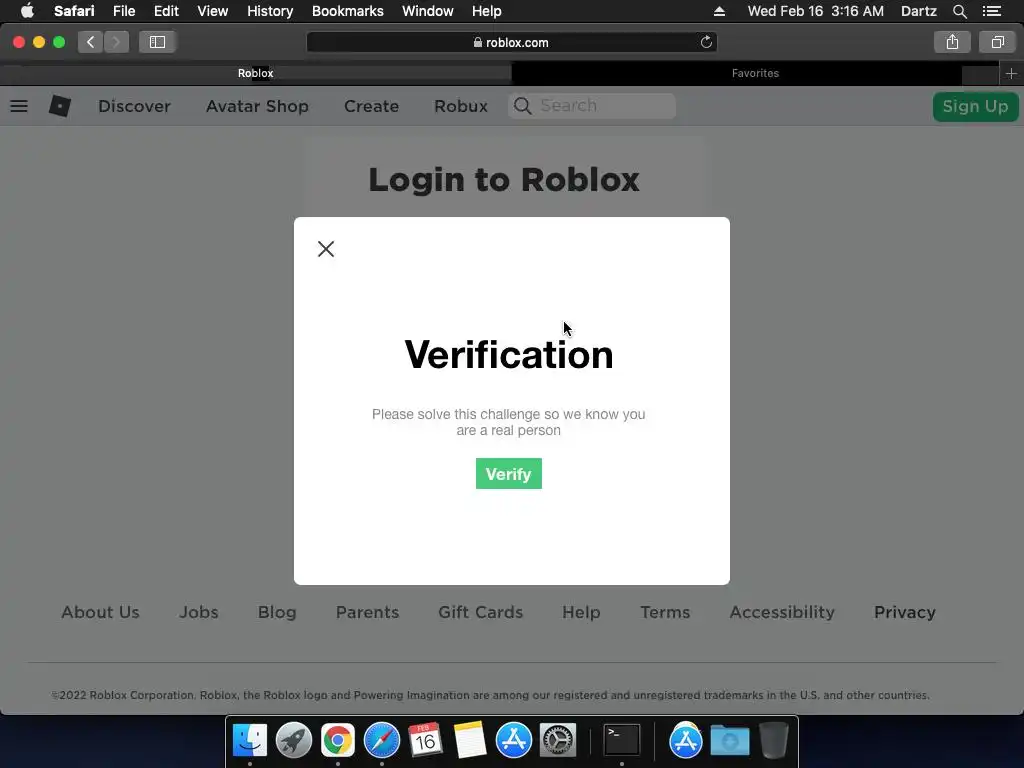Open the Downloads folder in the Dock
The height and width of the screenshot is (768, 1024).
[729, 741]
